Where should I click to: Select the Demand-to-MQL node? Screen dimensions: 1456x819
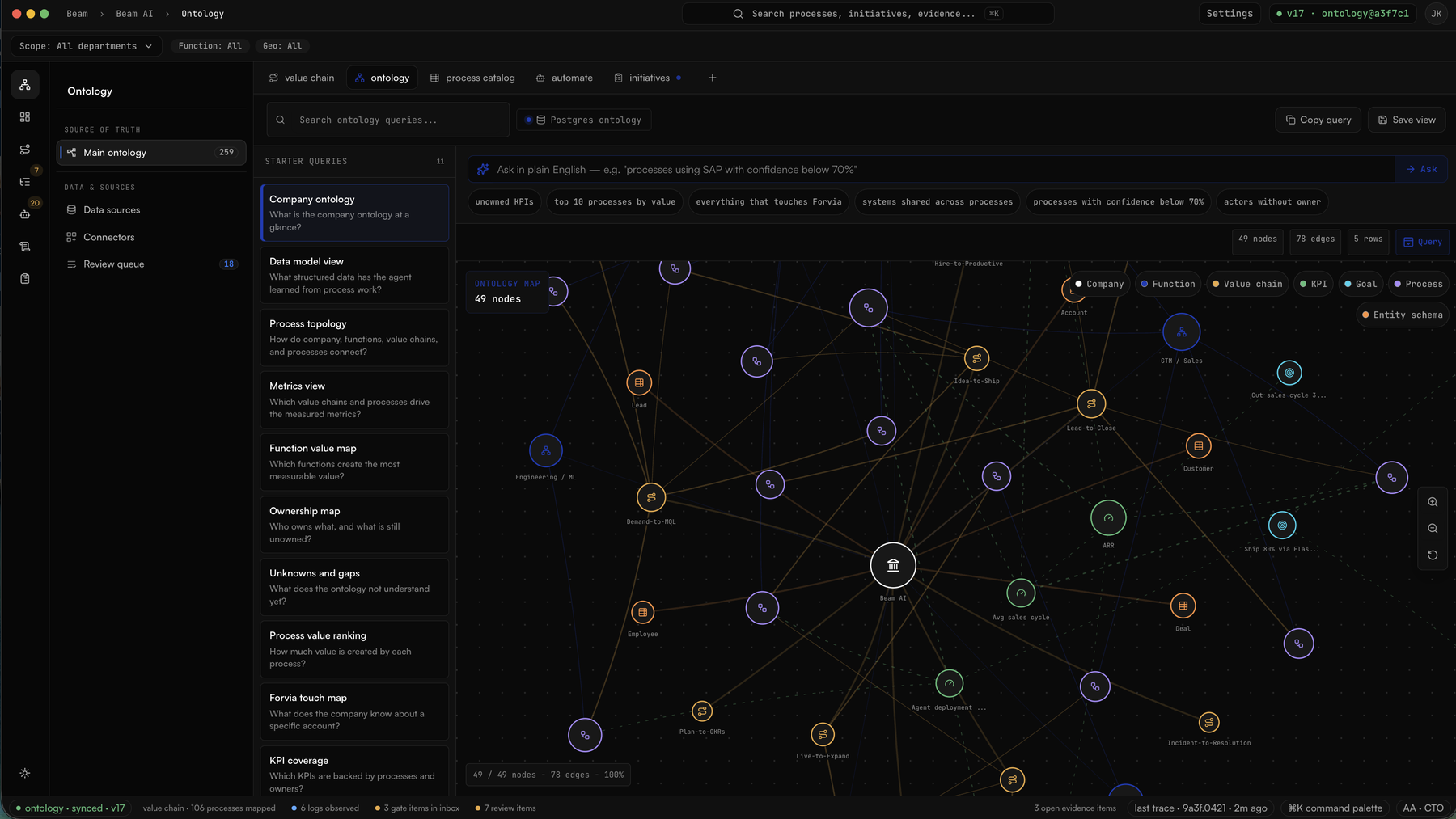pos(651,497)
